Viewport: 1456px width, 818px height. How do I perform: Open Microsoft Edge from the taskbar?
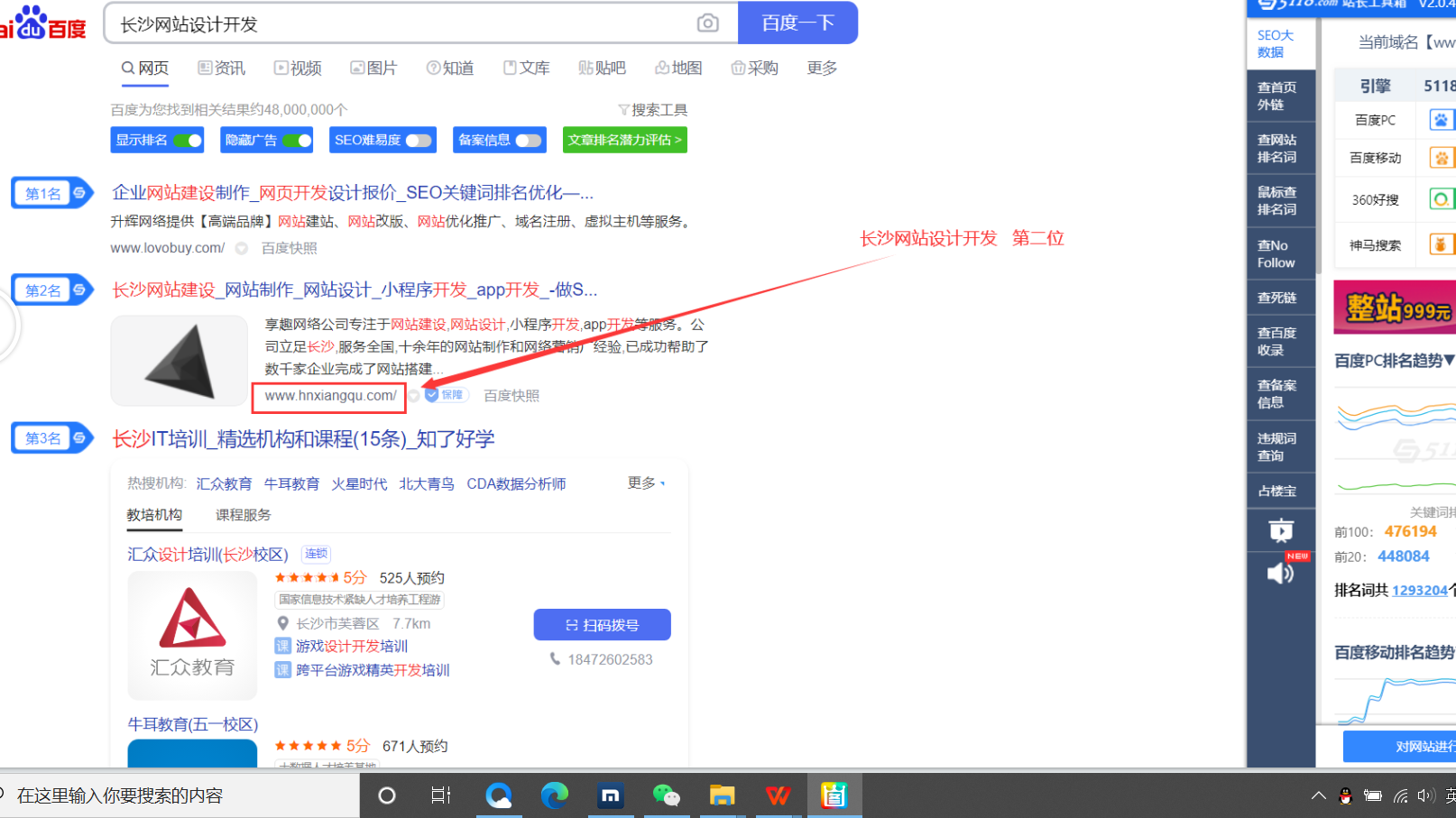tap(554, 795)
